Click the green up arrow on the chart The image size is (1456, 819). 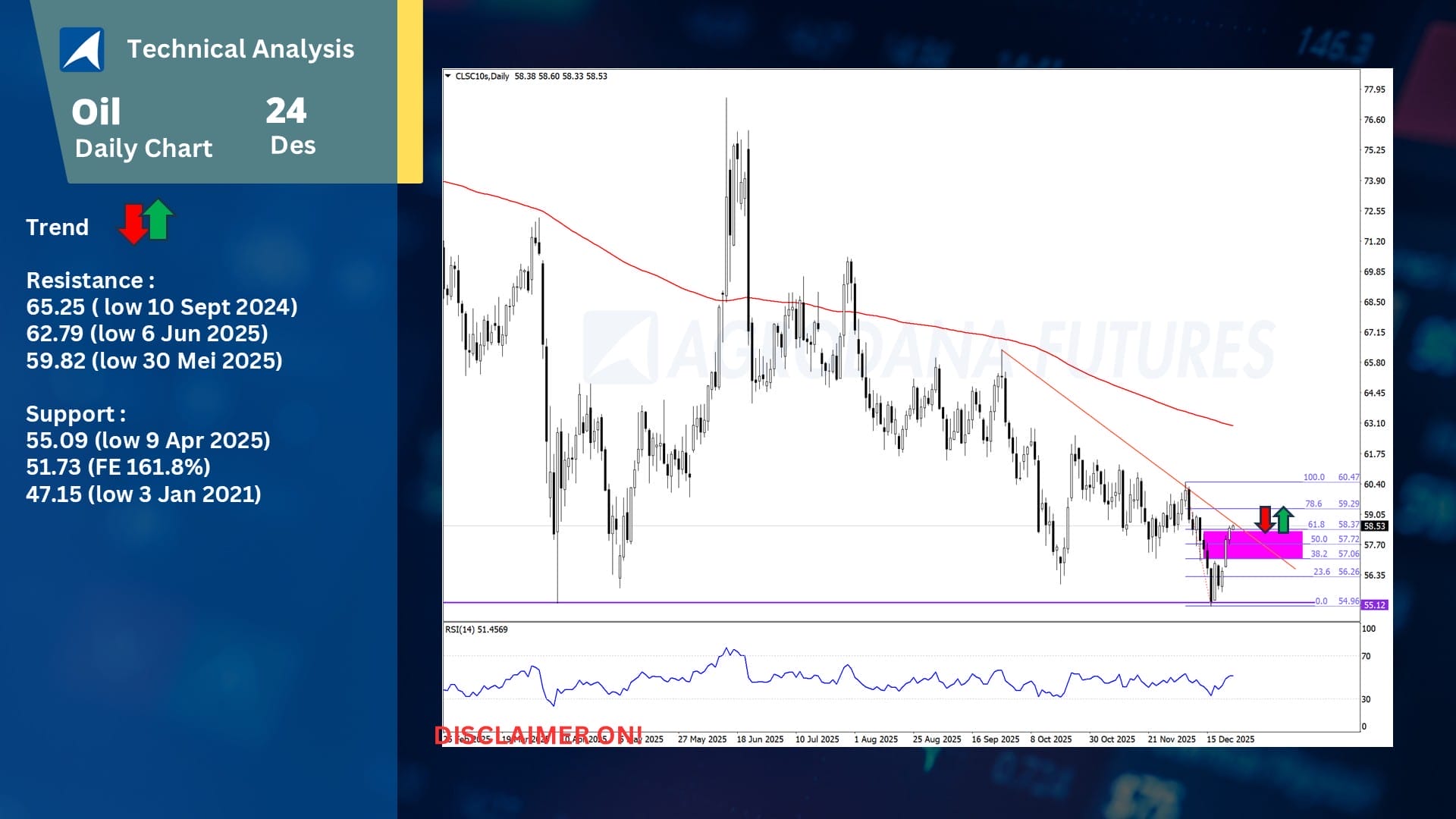pos(1283,519)
